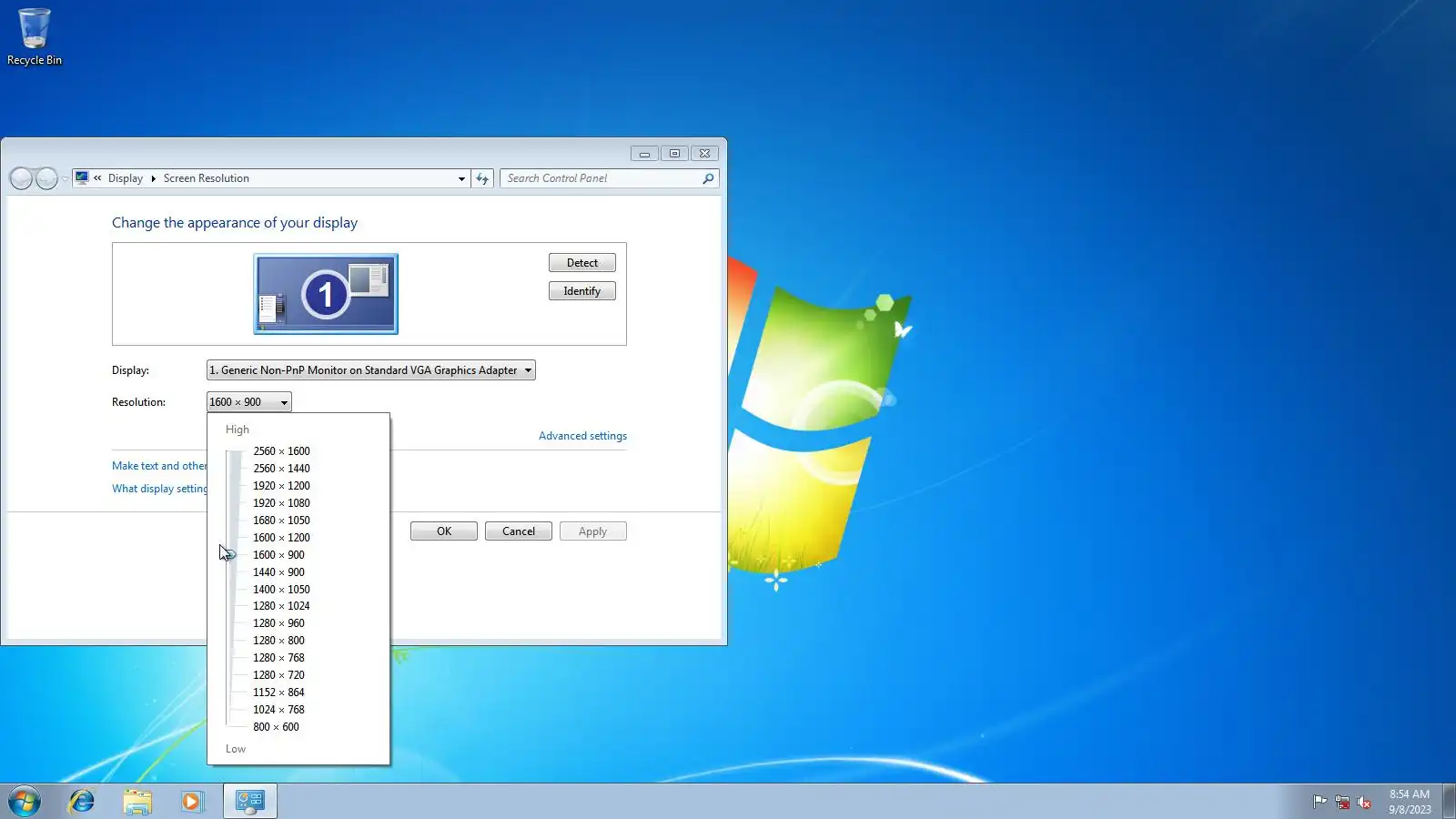Choose the 1920 × 1080 resolution
1456x819 pixels.
(281, 503)
